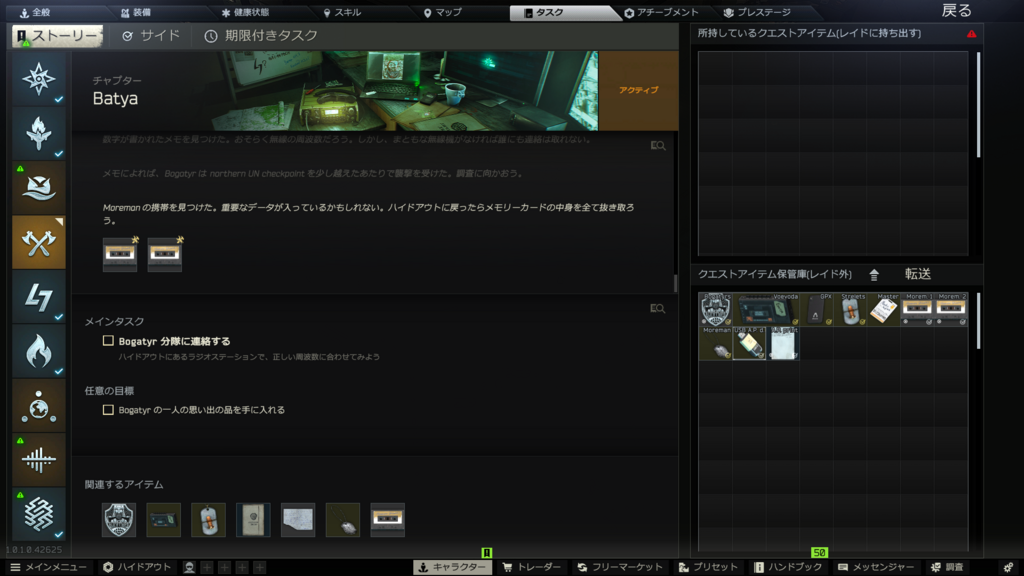
Task: Click the magnifier icon beside the main task
Action: pos(657,309)
